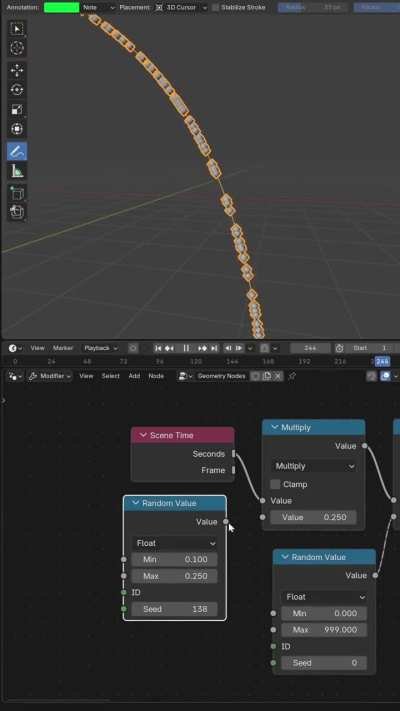Toggle node editor overlays button
Screen dimensions: 400x711
pyautogui.click(x=385, y=376)
